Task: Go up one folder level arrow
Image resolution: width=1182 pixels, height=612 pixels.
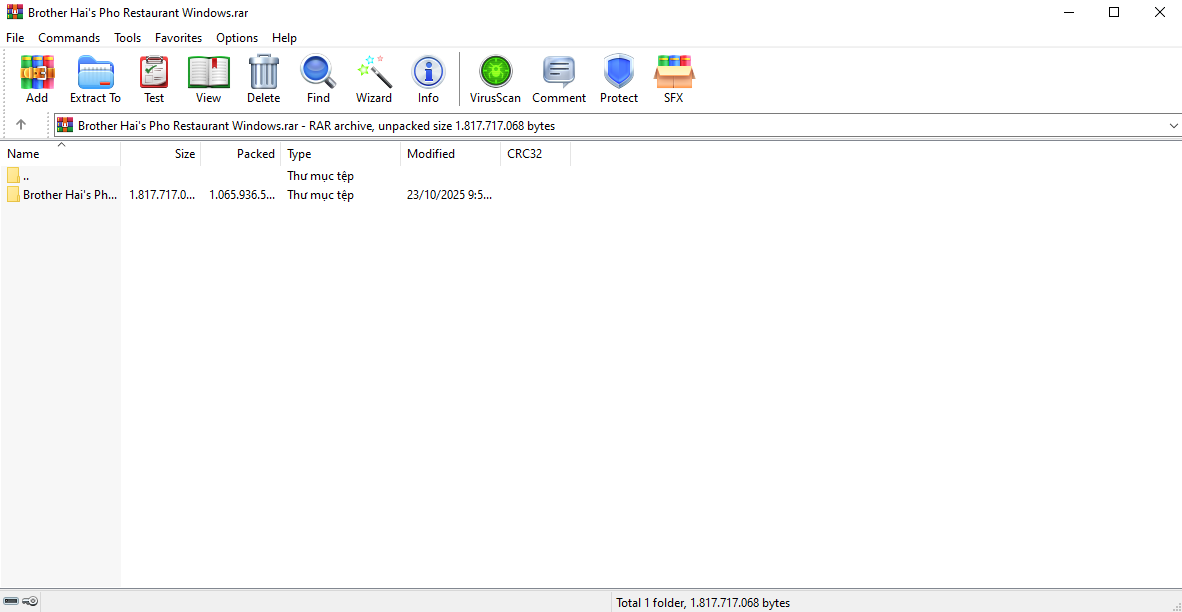Action: click(21, 125)
